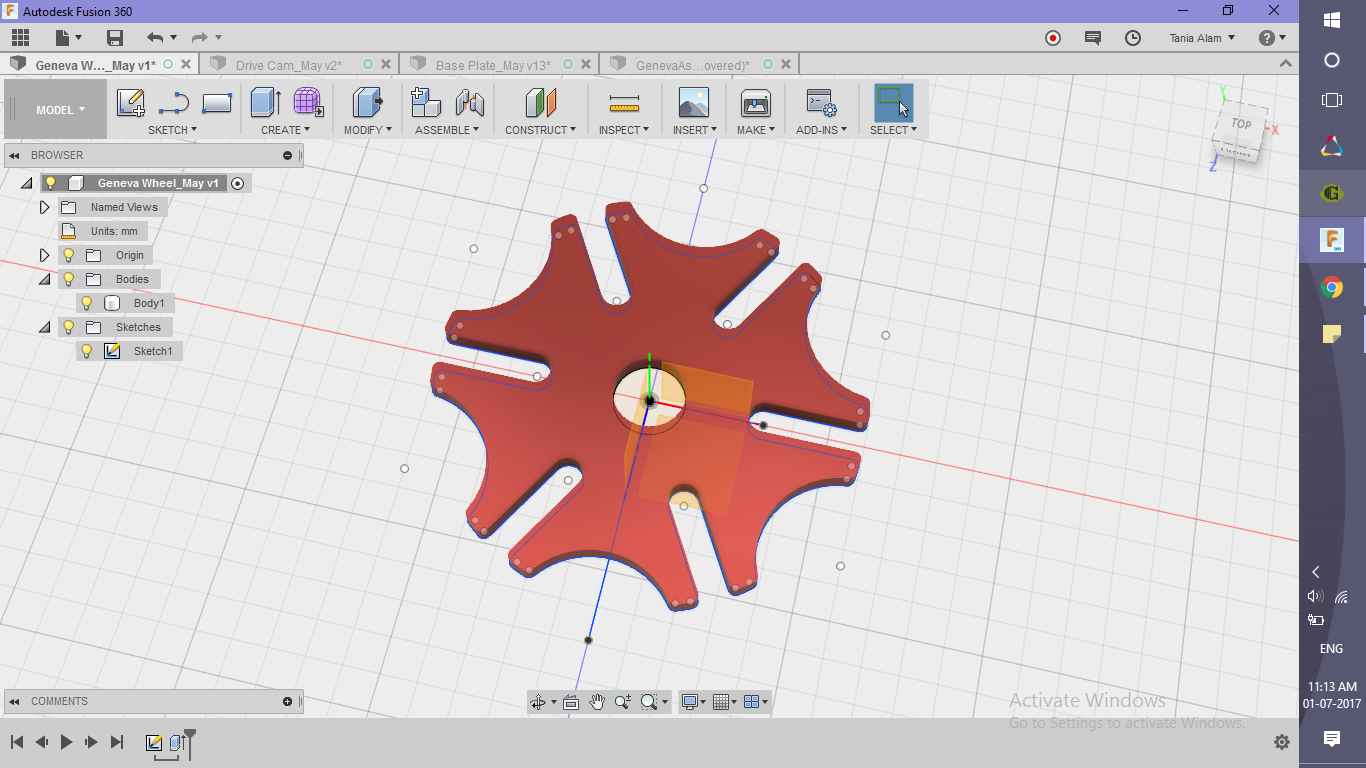Click the Orbit navigation tool
Viewport: 1366px width, 768px height.
pyautogui.click(x=540, y=702)
